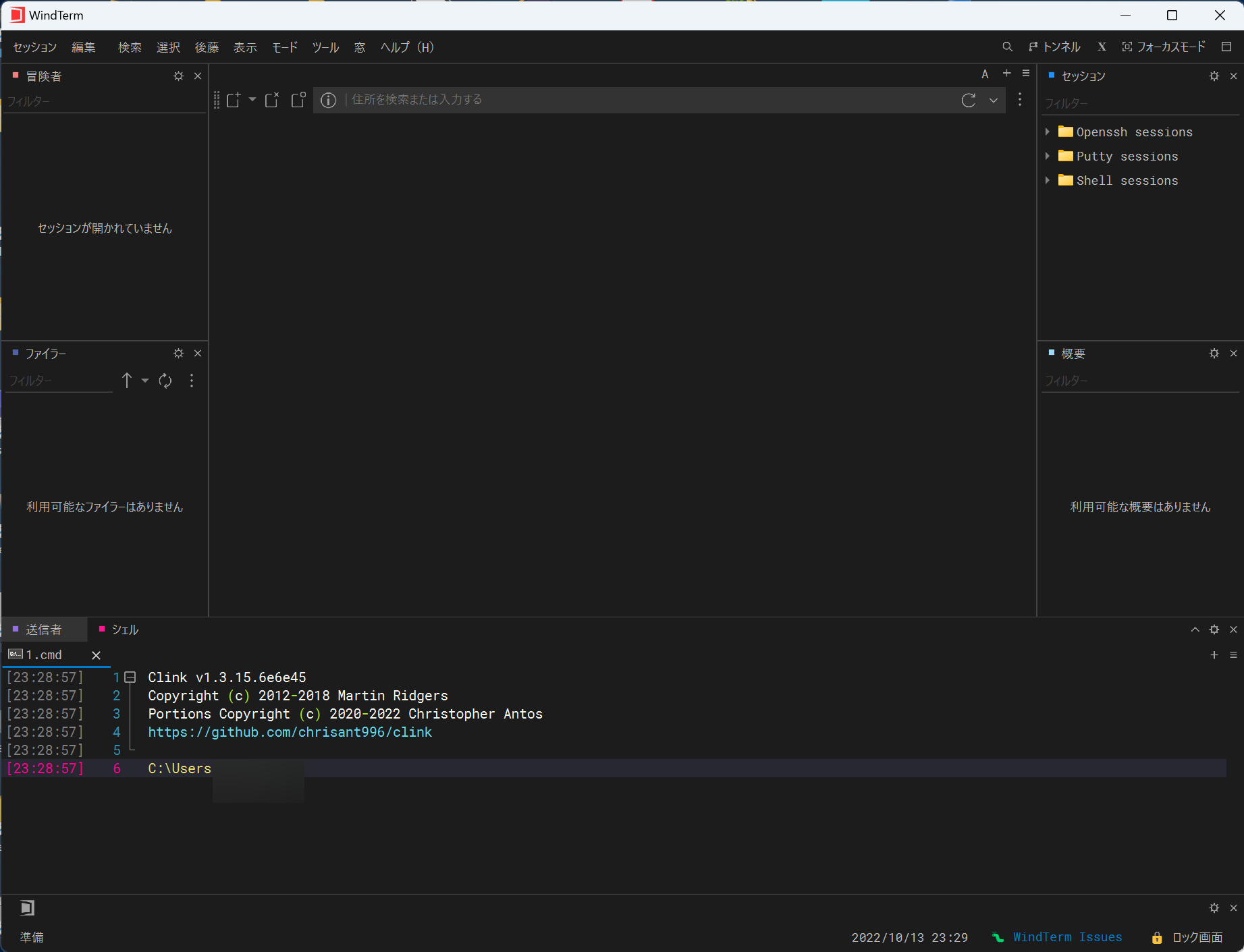
Task: Click the ロック画面 lock screen button
Action: coord(1187,937)
